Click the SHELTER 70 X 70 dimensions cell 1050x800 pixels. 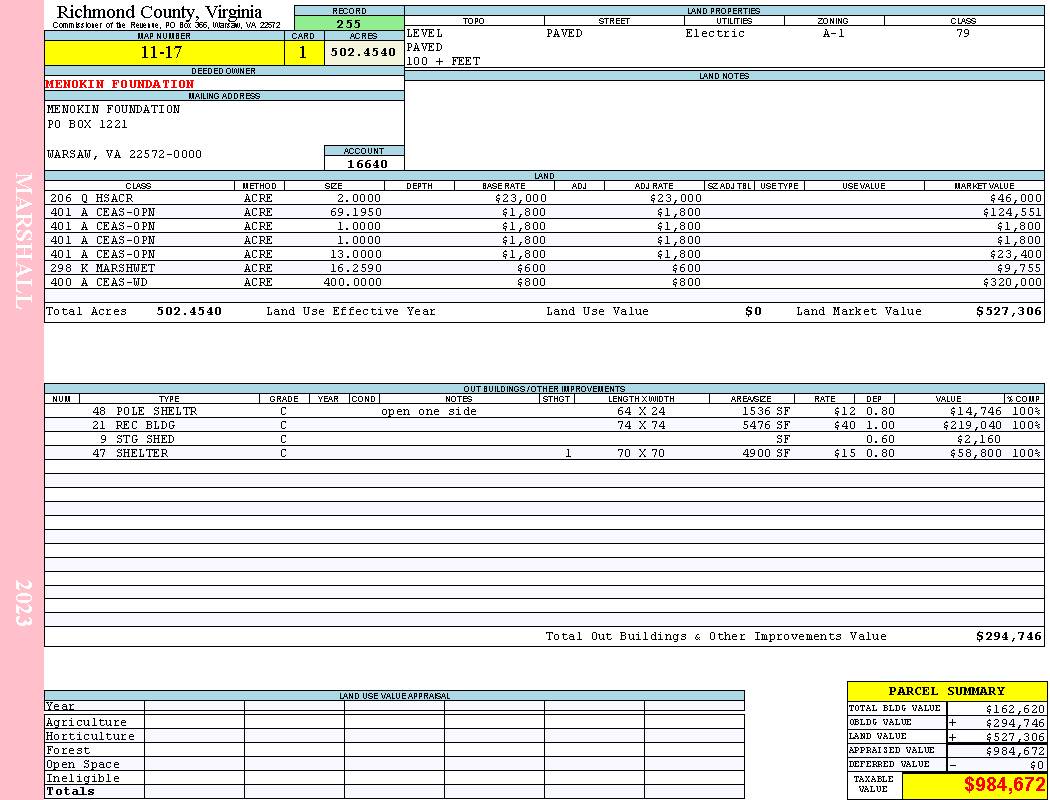[x=641, y=453]
